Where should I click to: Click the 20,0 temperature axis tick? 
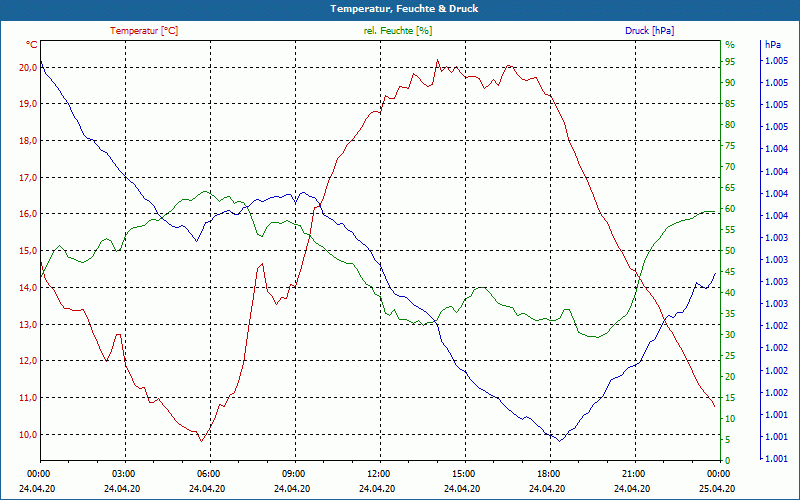(30, 67)
